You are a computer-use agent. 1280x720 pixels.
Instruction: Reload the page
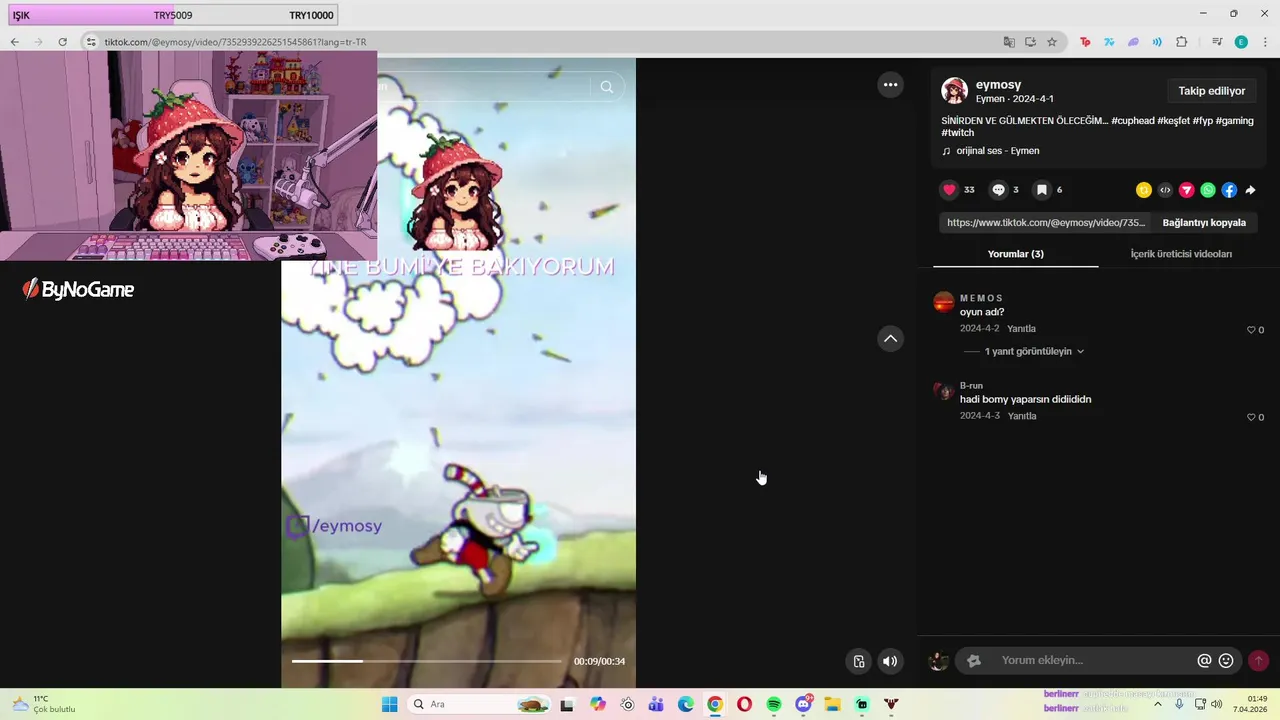coord(62,42)
